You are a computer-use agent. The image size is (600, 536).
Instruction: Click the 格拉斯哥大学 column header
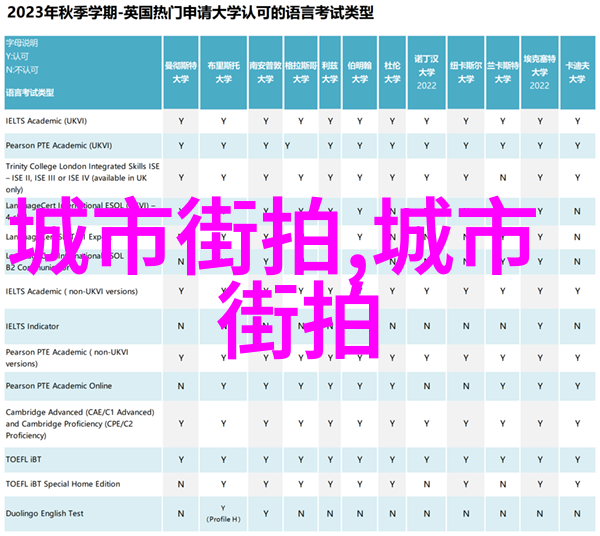[301, 73]
